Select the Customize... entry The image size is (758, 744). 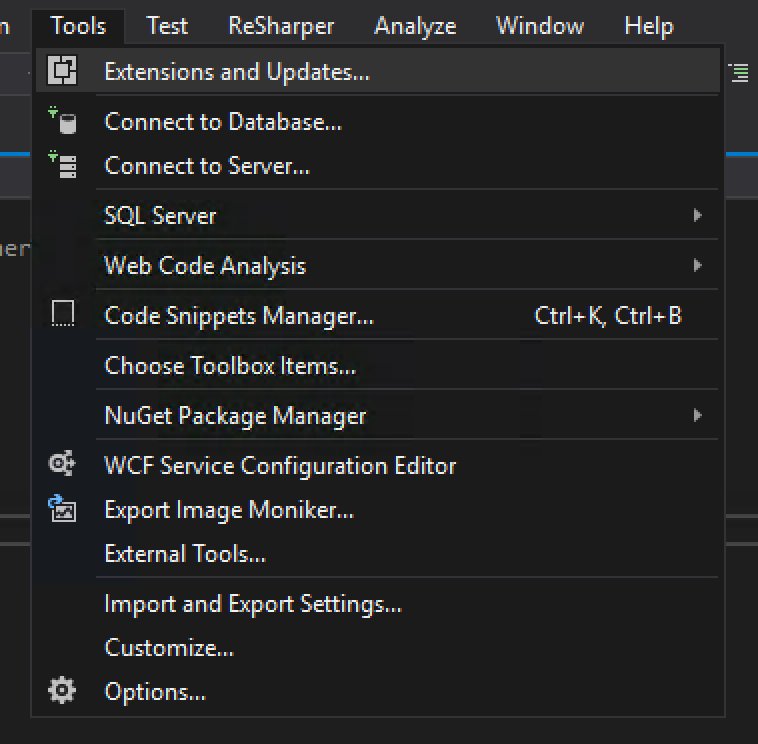coord(378,648)
